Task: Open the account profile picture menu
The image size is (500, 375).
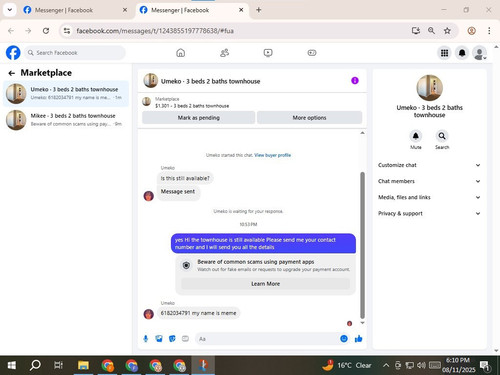Action: [x=479, y=53]
